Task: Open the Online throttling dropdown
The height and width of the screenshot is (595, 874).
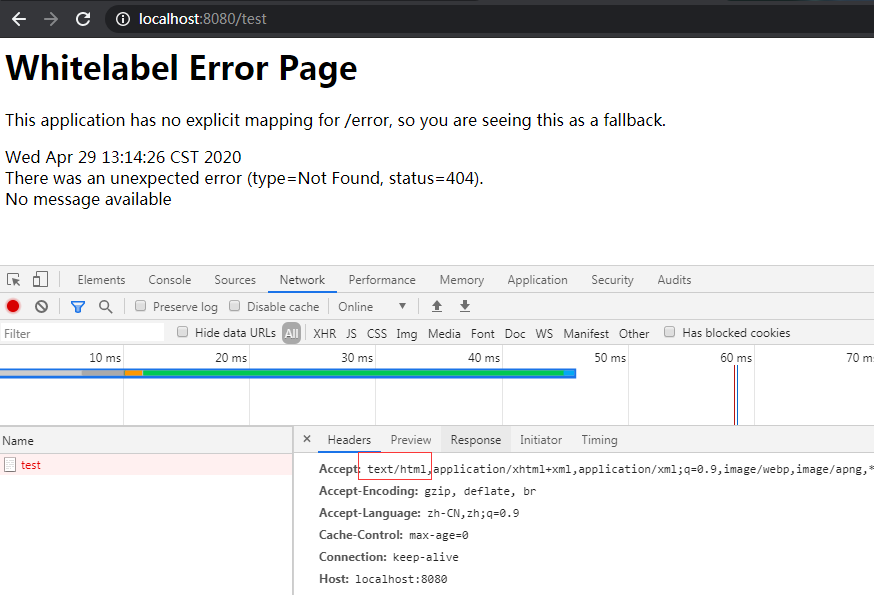Action: click(x=372, y=306)
